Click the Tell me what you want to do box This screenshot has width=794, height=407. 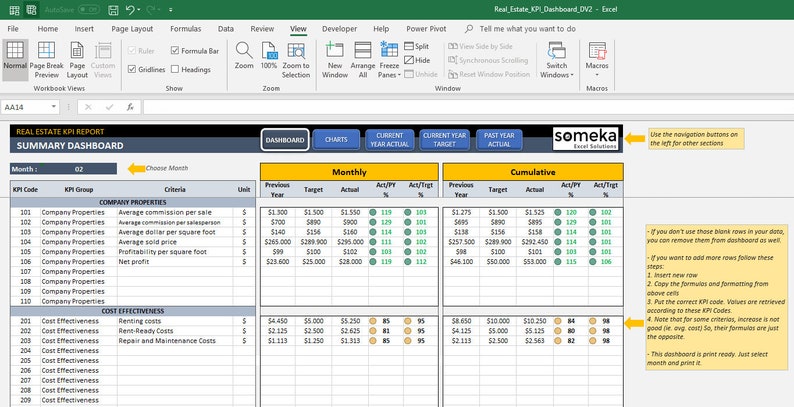tap(528, 29)
